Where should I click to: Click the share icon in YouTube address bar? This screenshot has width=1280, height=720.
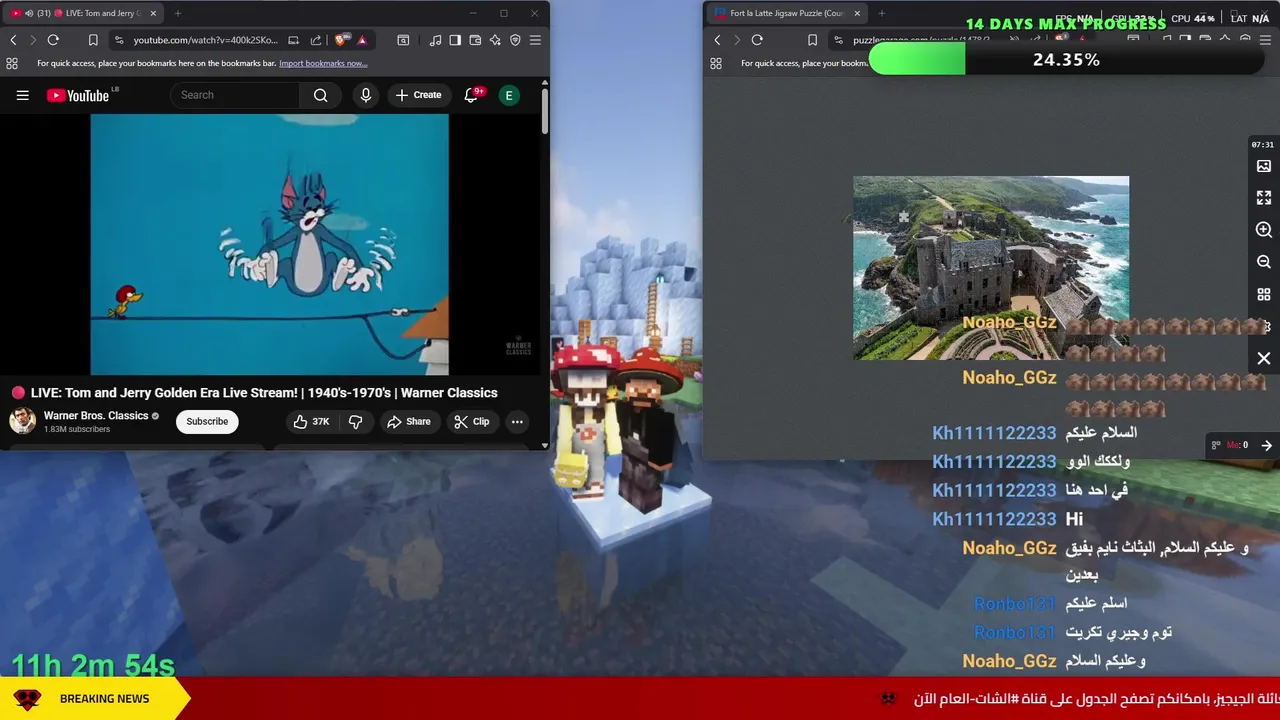[316, 40]
